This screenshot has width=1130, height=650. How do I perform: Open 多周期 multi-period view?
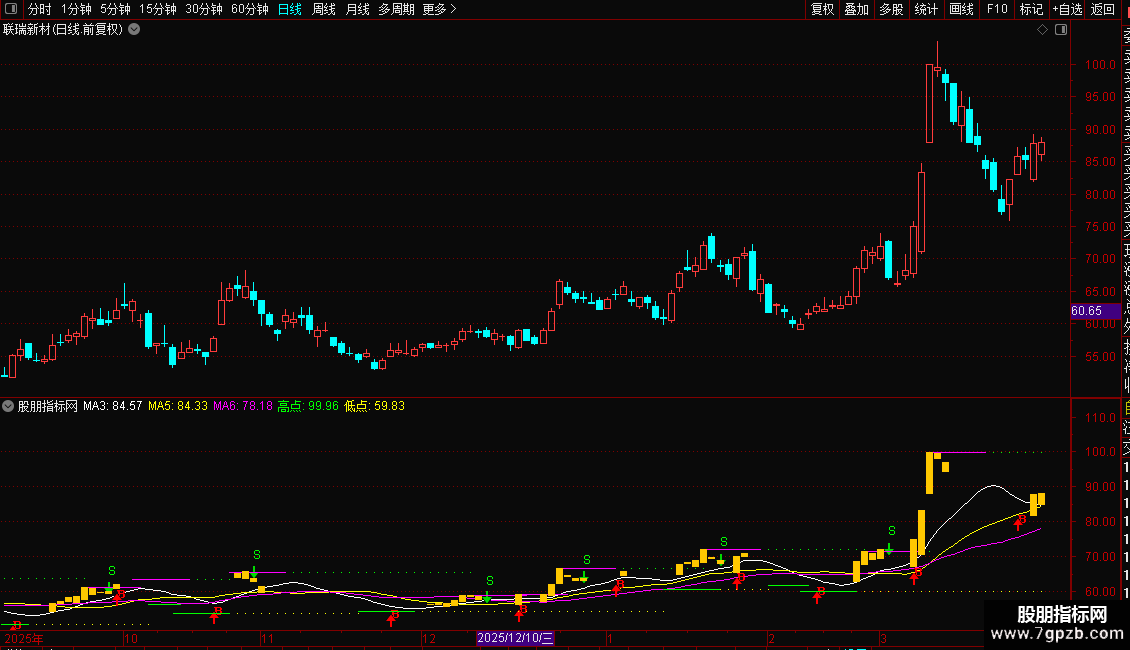396,9
